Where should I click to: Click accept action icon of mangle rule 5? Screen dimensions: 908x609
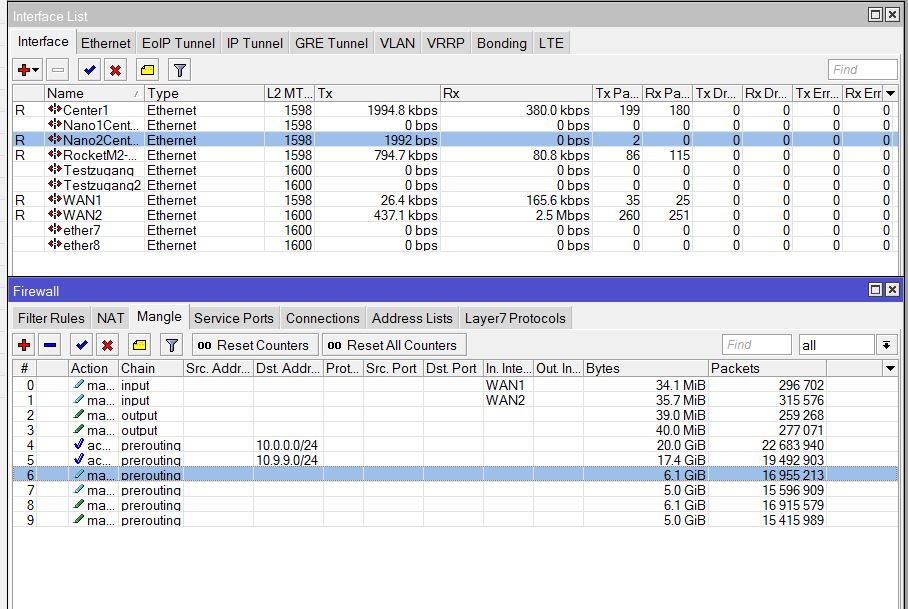(x=79, y=460)
